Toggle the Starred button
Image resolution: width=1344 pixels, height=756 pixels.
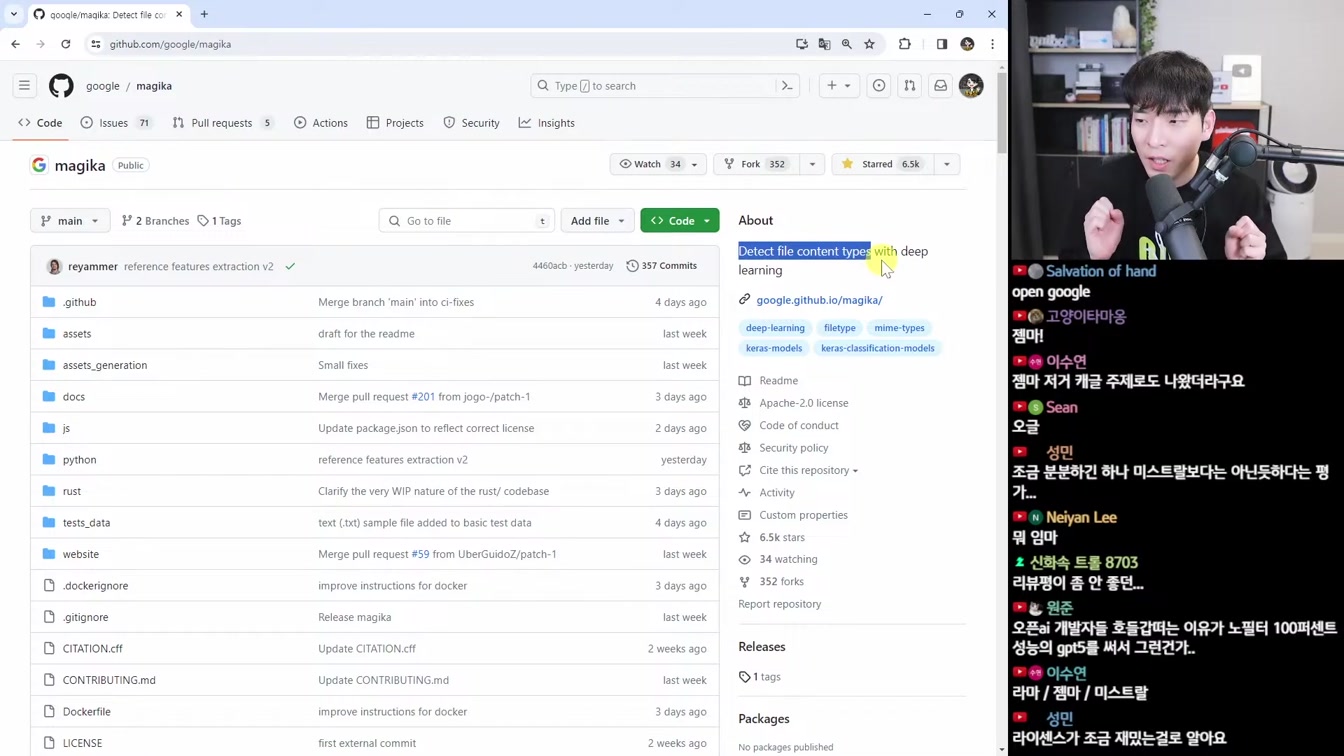(x=881, y=164)
